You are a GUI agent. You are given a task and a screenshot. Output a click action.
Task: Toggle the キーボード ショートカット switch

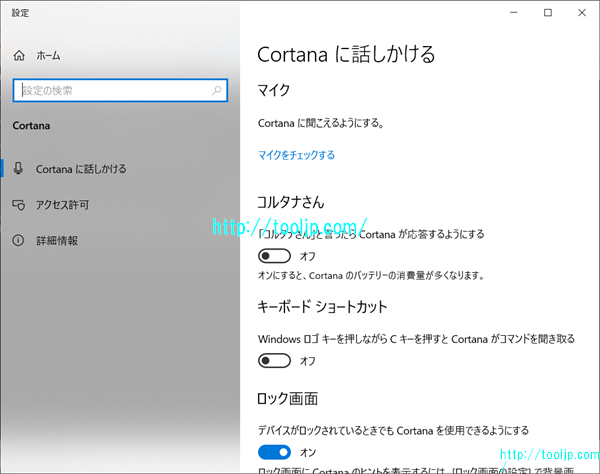pos(274,360)
